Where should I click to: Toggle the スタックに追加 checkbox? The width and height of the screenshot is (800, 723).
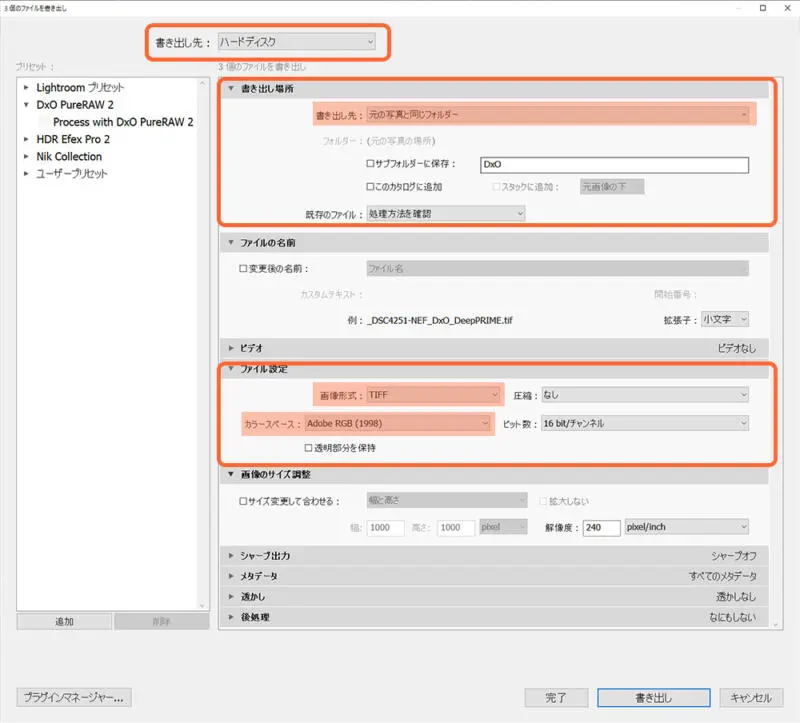496,187
